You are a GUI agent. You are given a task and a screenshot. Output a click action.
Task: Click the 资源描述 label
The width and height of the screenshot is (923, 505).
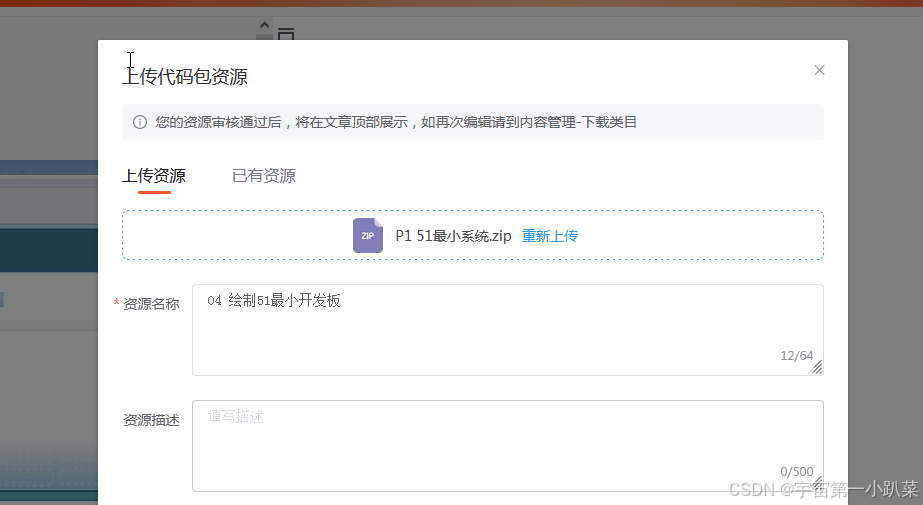click(151, 420)
